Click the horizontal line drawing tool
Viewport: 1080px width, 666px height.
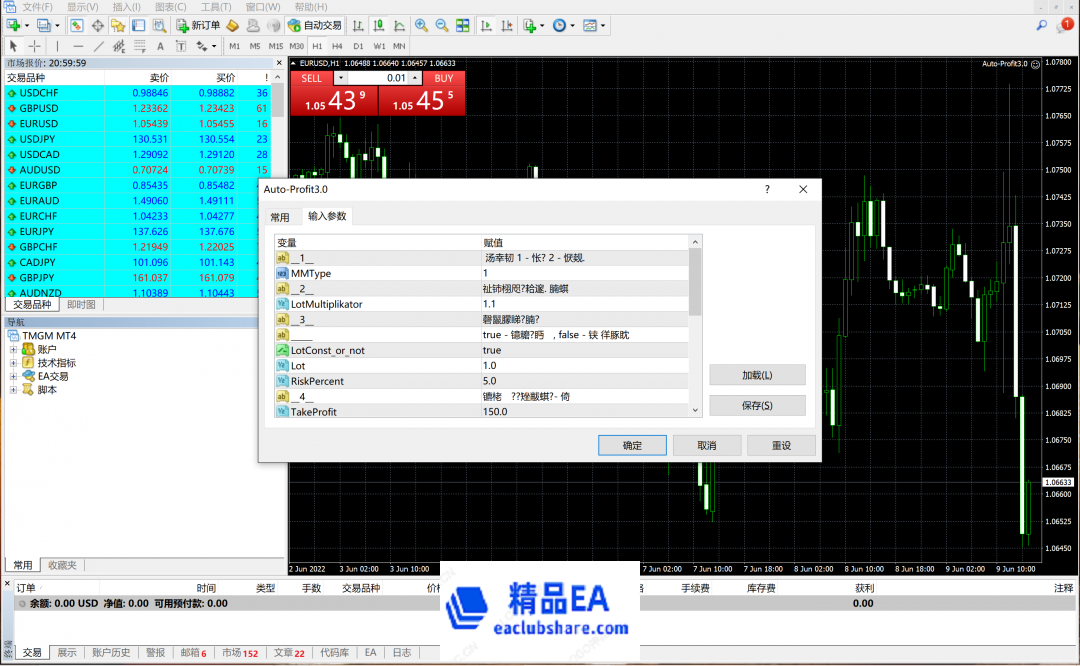point(76,45)
